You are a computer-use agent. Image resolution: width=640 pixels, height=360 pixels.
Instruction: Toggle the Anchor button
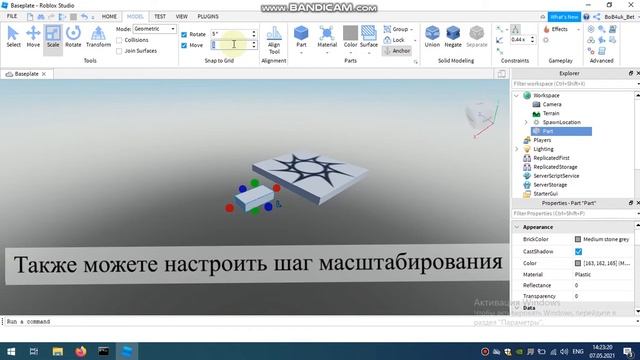(397, 51)
